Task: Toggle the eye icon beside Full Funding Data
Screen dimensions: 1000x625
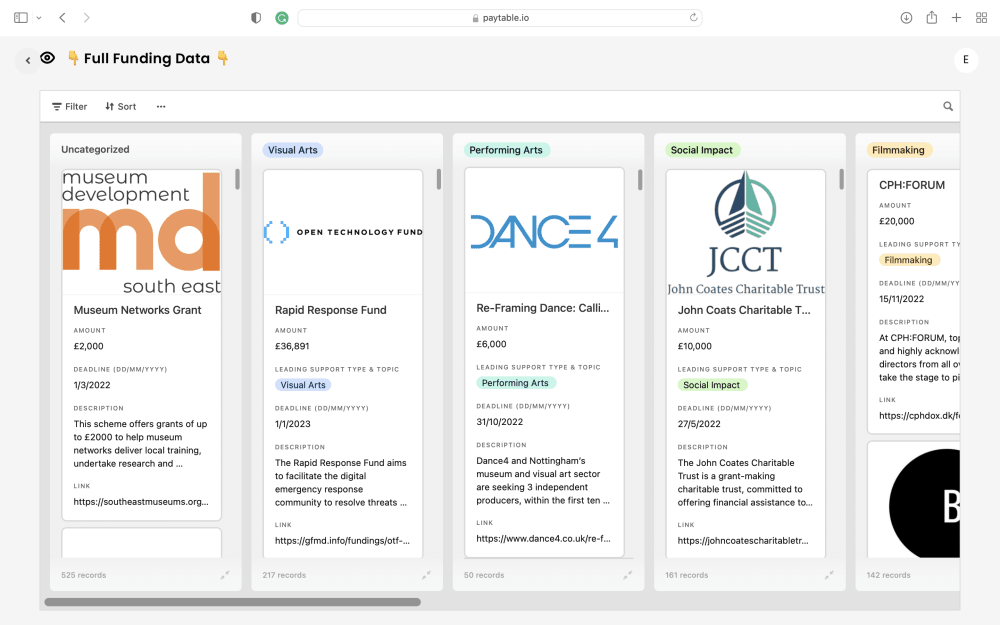Action: point(47,59)
